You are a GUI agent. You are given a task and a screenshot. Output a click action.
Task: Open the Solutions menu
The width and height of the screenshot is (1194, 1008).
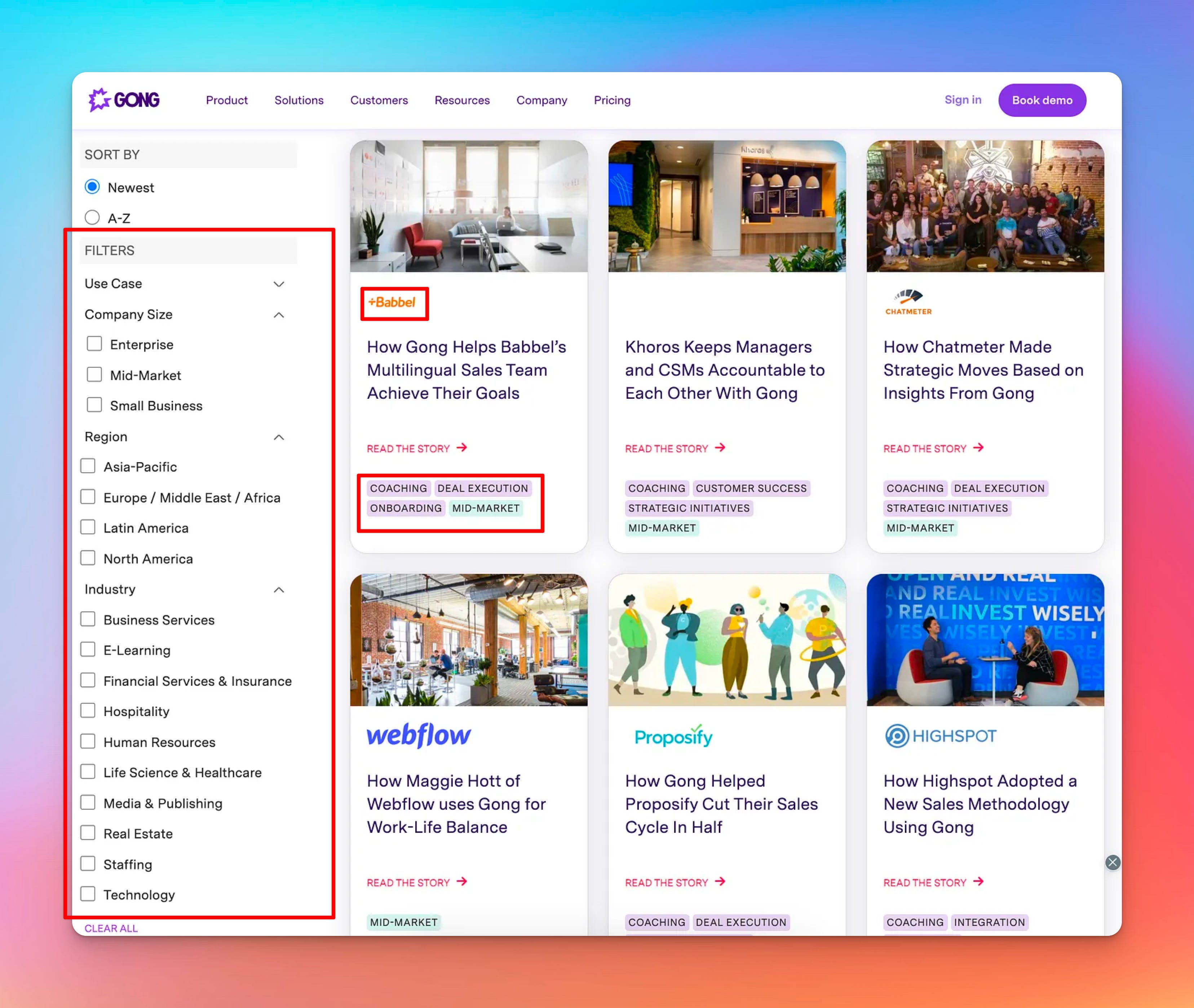pos(299,100)
